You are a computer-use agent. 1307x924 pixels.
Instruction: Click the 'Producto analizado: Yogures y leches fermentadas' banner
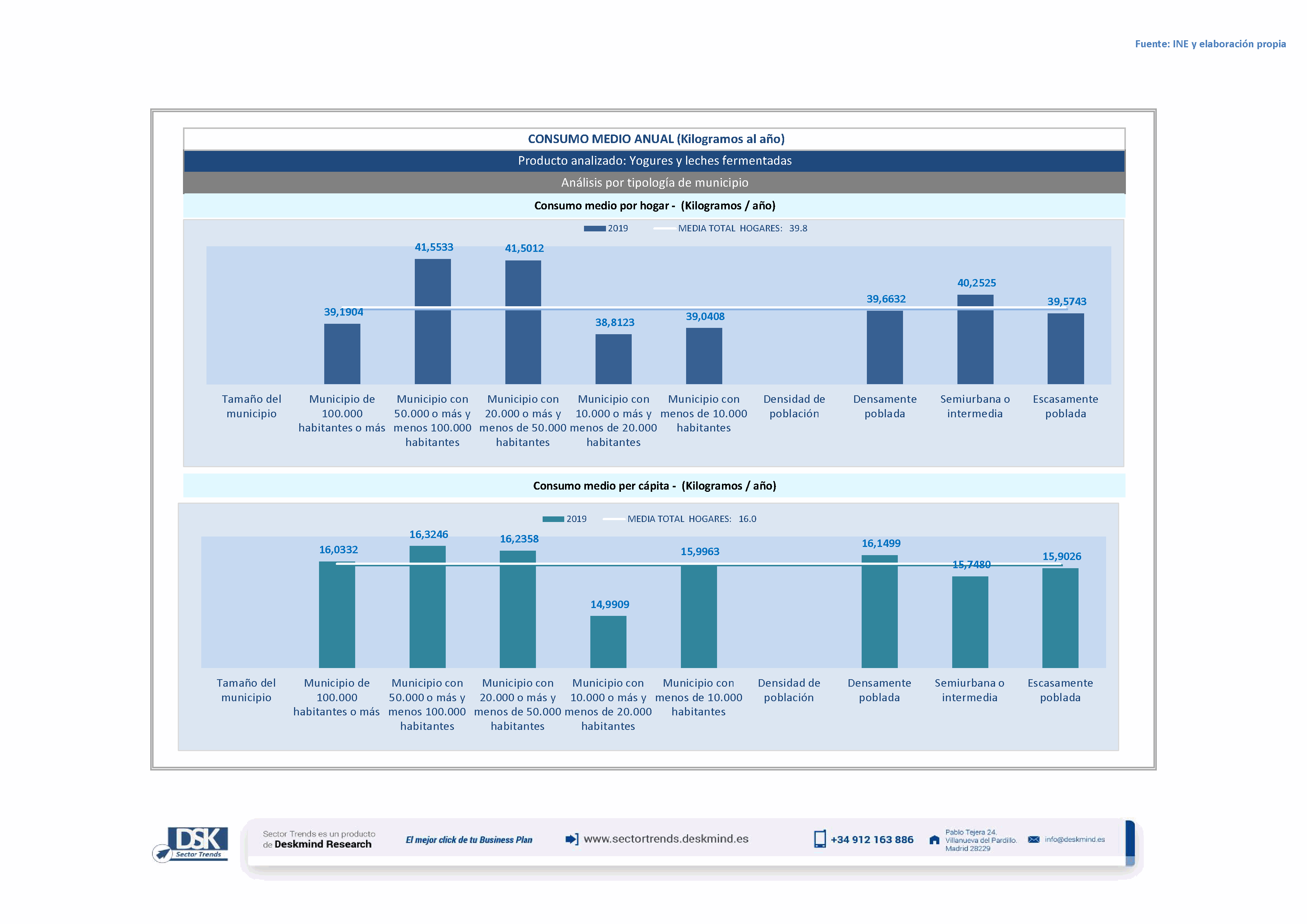tap(654, 161)
